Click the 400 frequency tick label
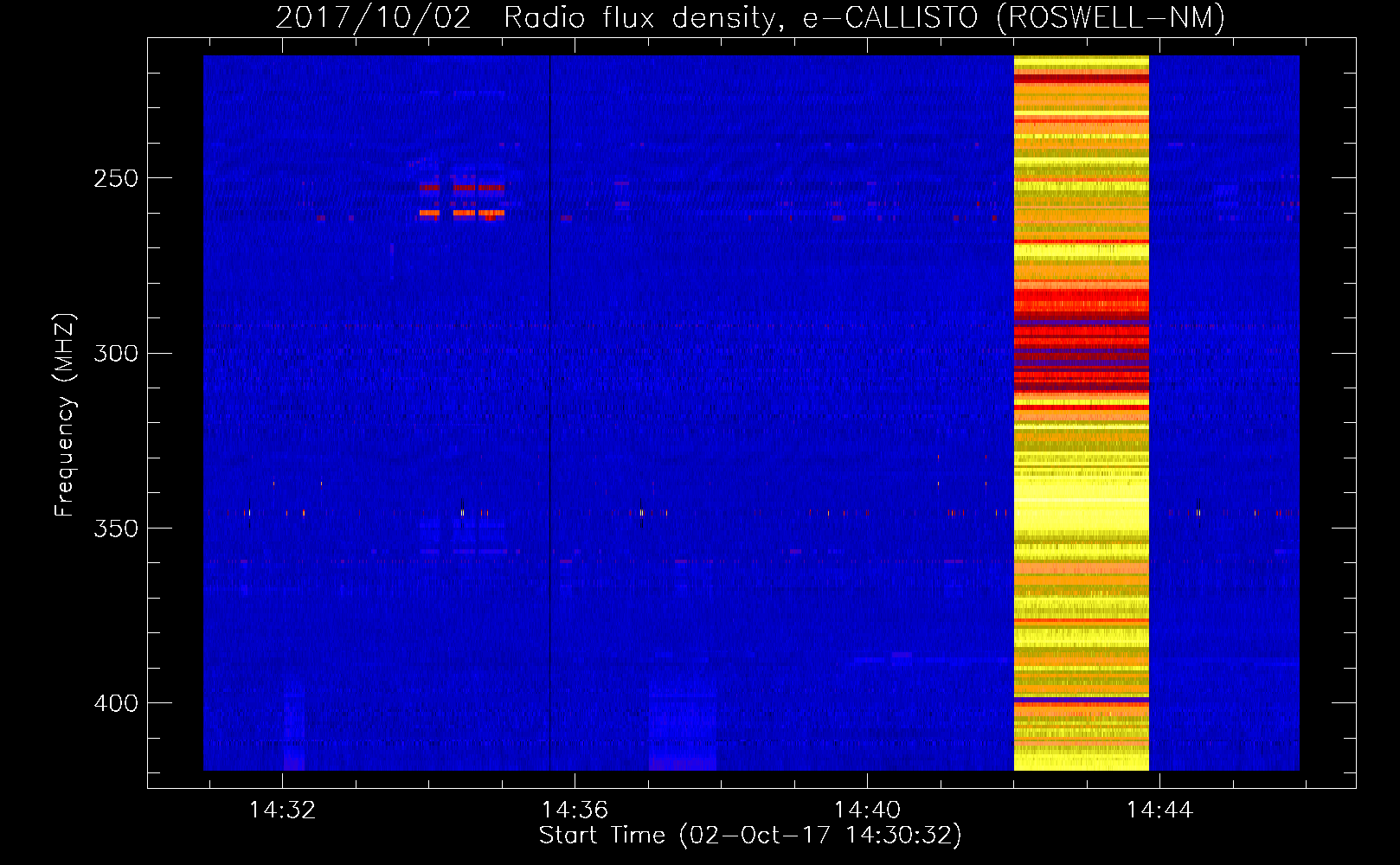The width and height of the screenshot is (1400, 865). tap(116, 703)
